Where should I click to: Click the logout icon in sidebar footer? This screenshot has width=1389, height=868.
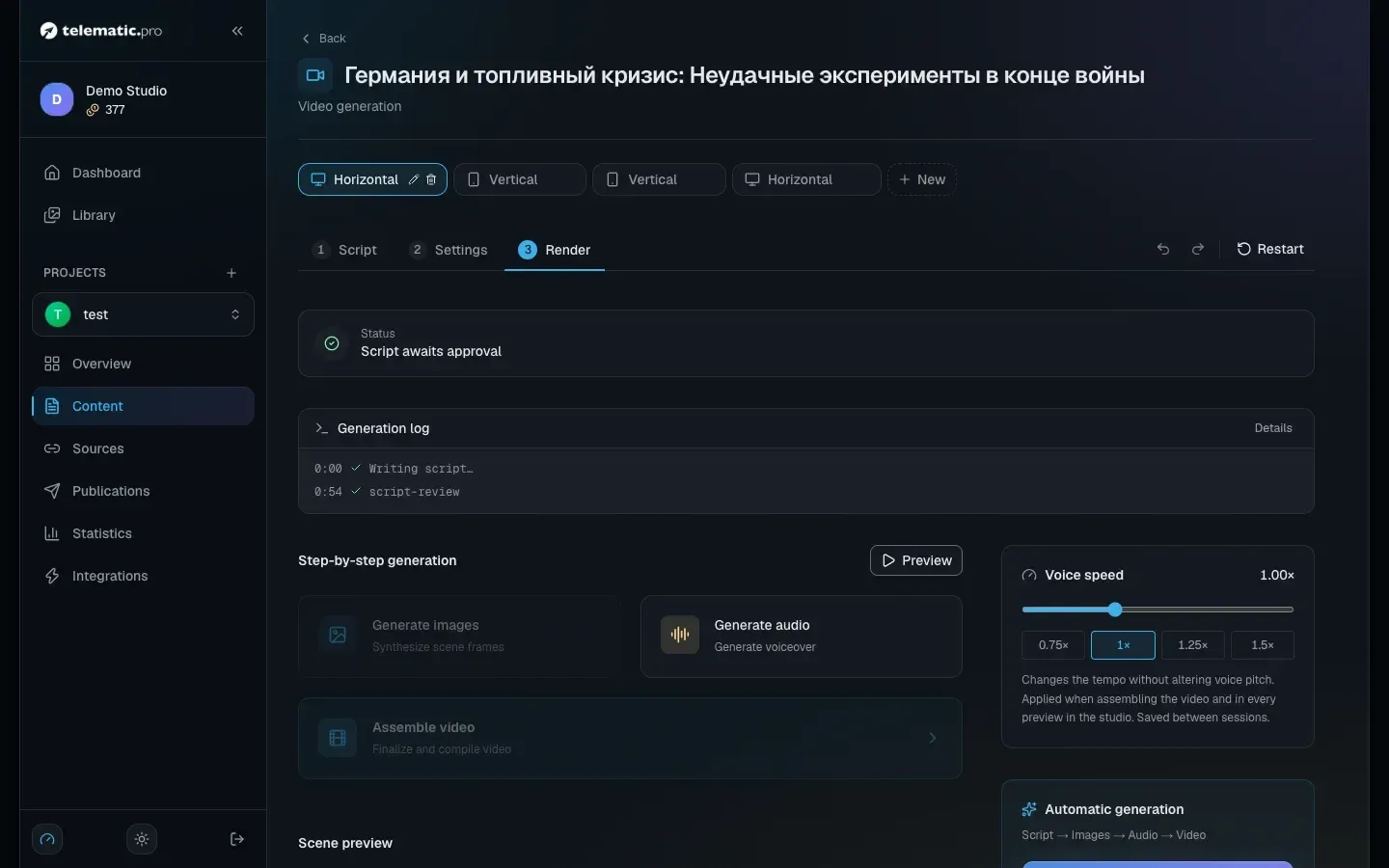pyautogui.click(x=237, y=839)
